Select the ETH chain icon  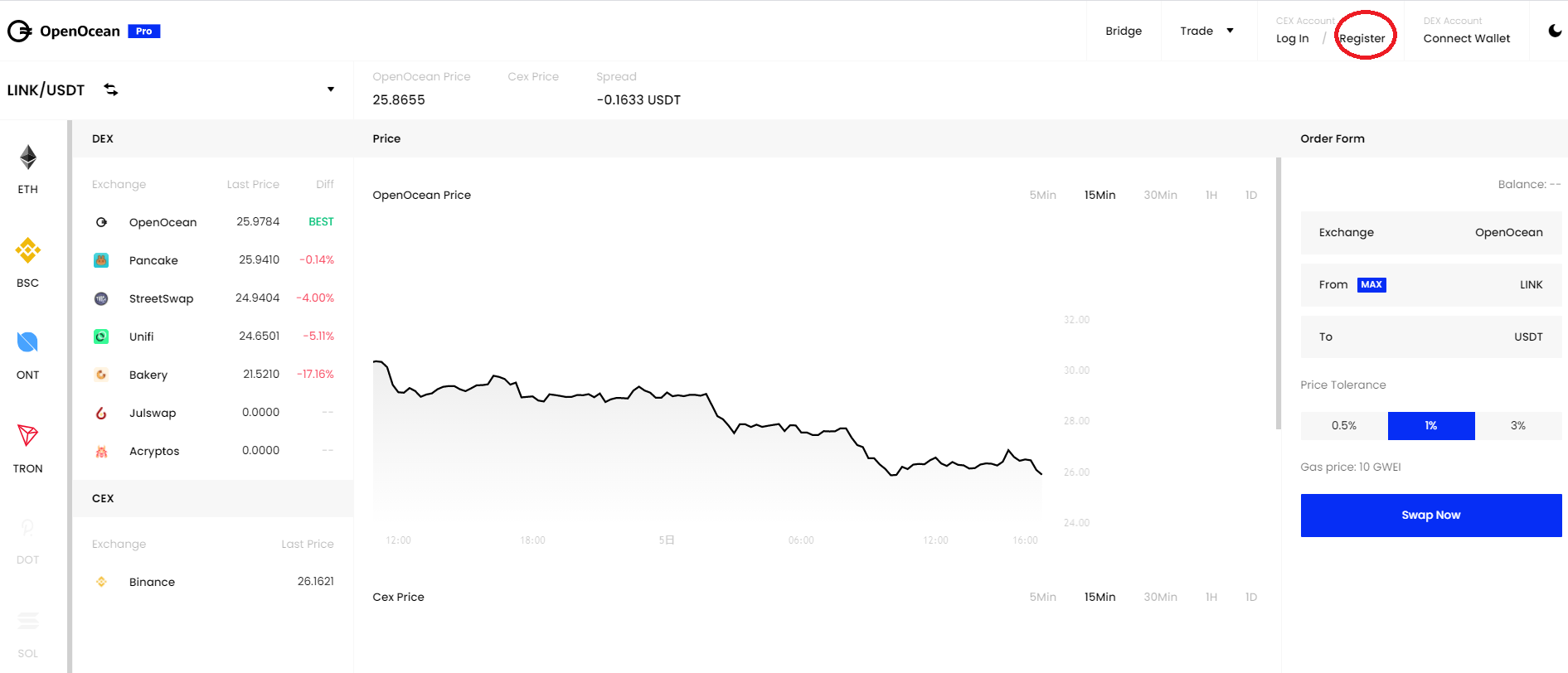28,157
